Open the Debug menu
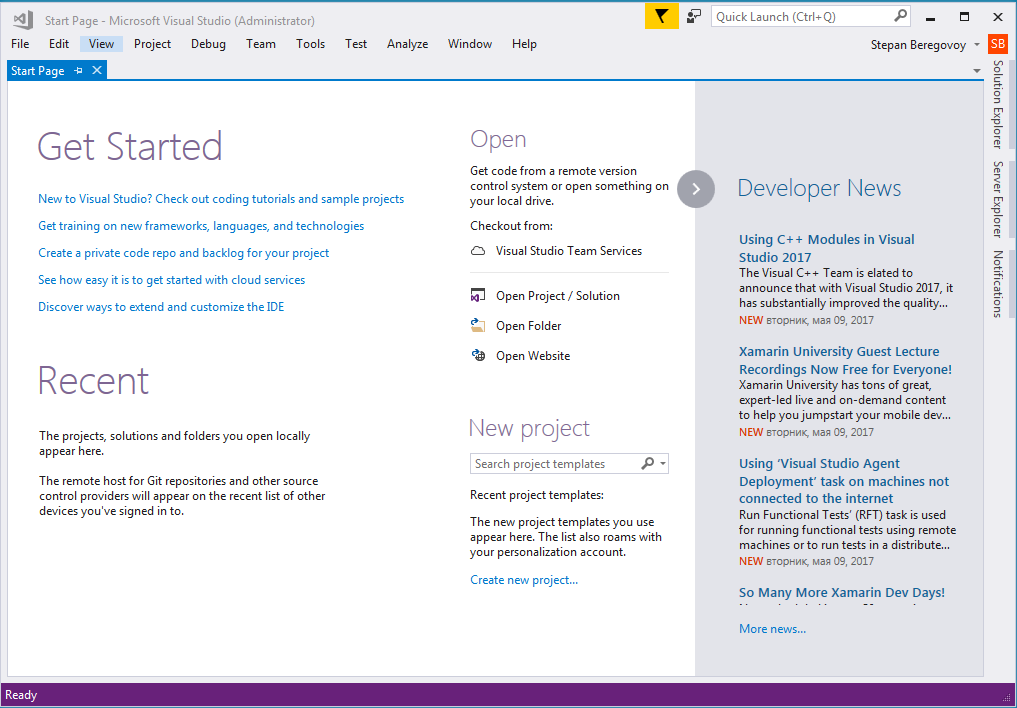The height and width of the screenshot is (708, 1017). point(208,44)
